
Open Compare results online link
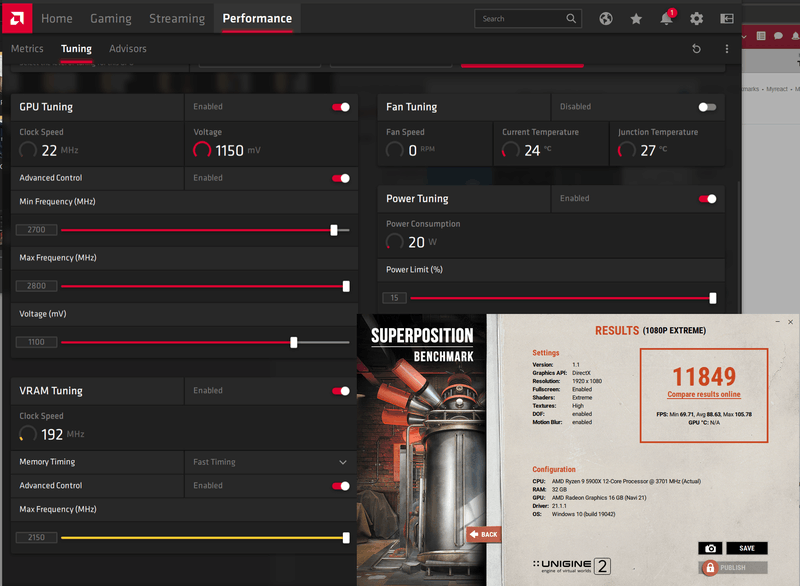pyautogui.click(x=704, y=394)
